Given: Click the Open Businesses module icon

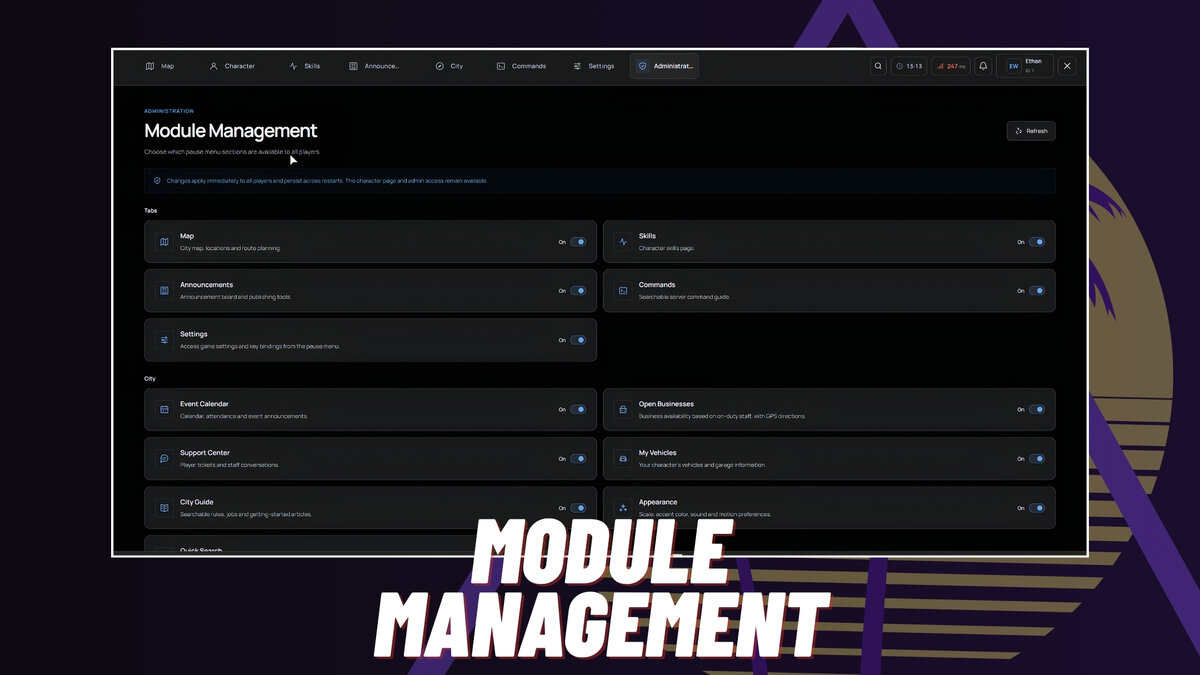Looking at the screenshot, I should click(623, 410).
